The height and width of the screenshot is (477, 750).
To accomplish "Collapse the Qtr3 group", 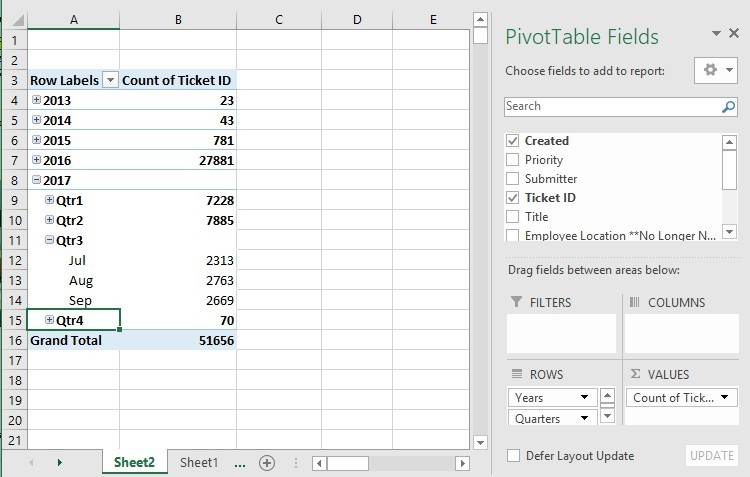I will [x=50, y=240].
